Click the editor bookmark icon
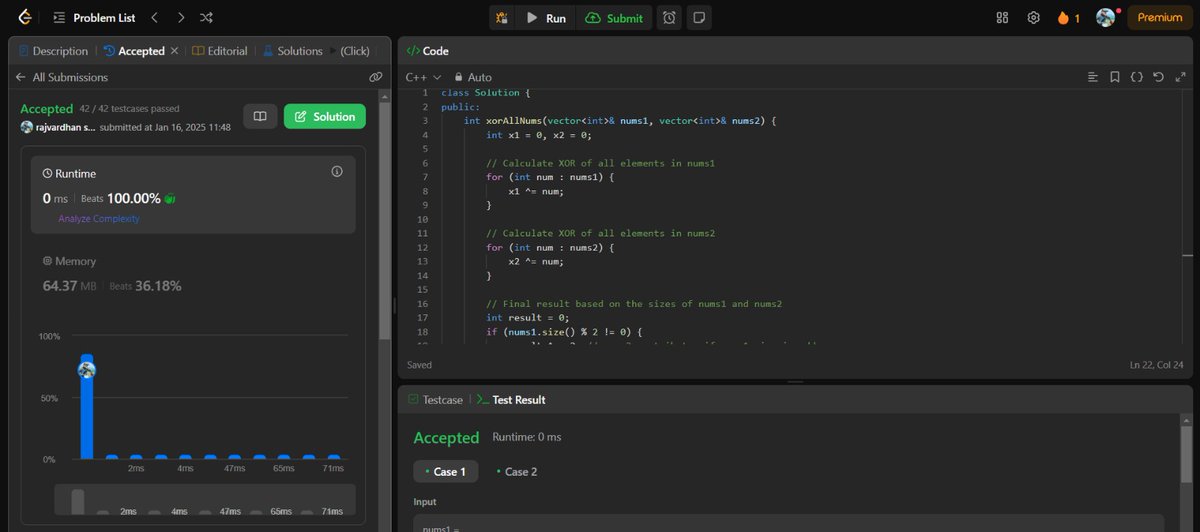This screenshot has height=532, width=1200. click(x=1115, y=77)
